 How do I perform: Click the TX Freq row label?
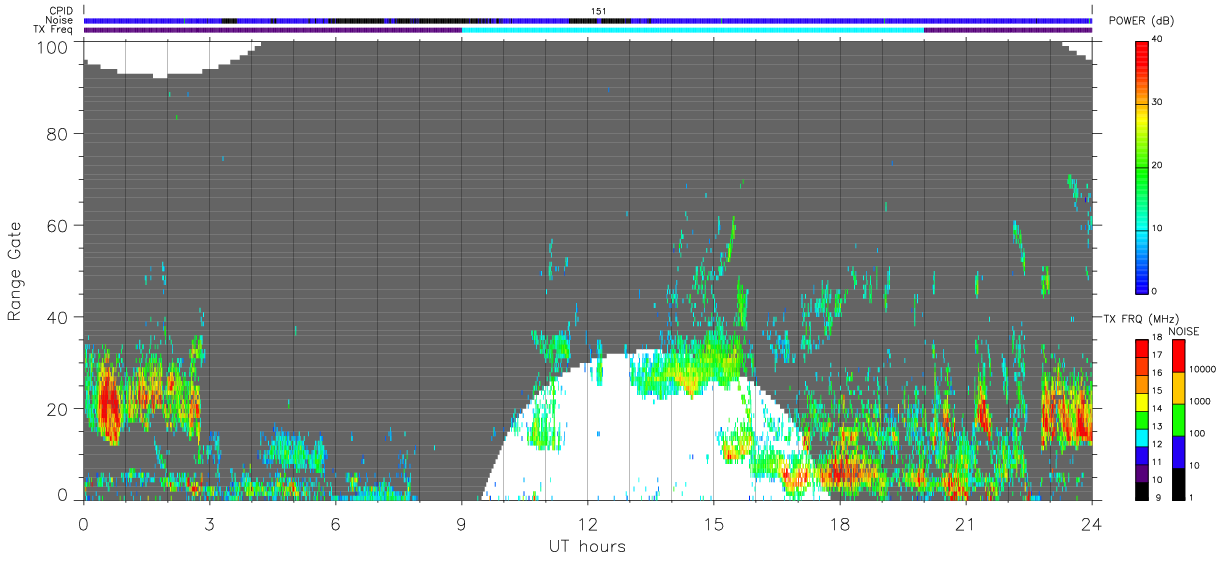(53, 30)
